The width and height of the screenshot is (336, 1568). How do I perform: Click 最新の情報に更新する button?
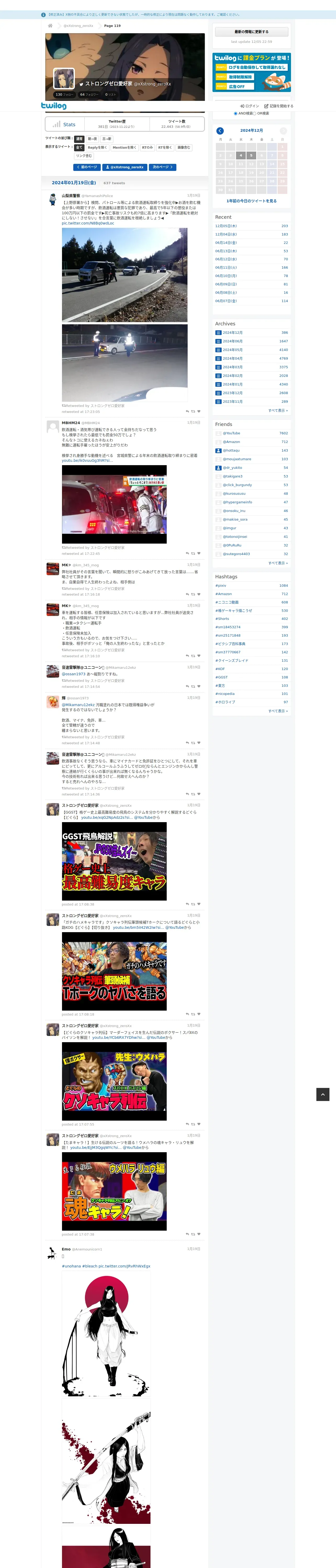point(251,32)
